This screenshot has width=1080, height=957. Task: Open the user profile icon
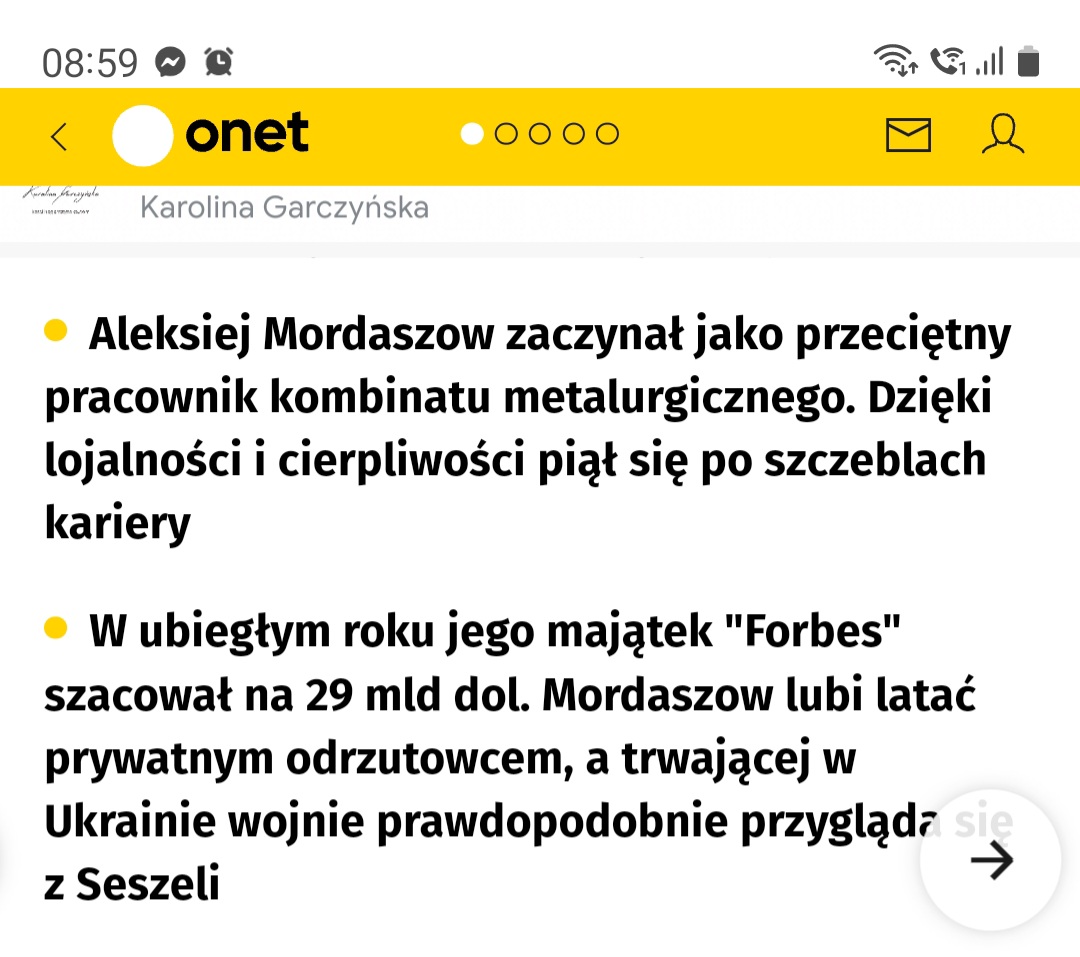point(1002,134)
